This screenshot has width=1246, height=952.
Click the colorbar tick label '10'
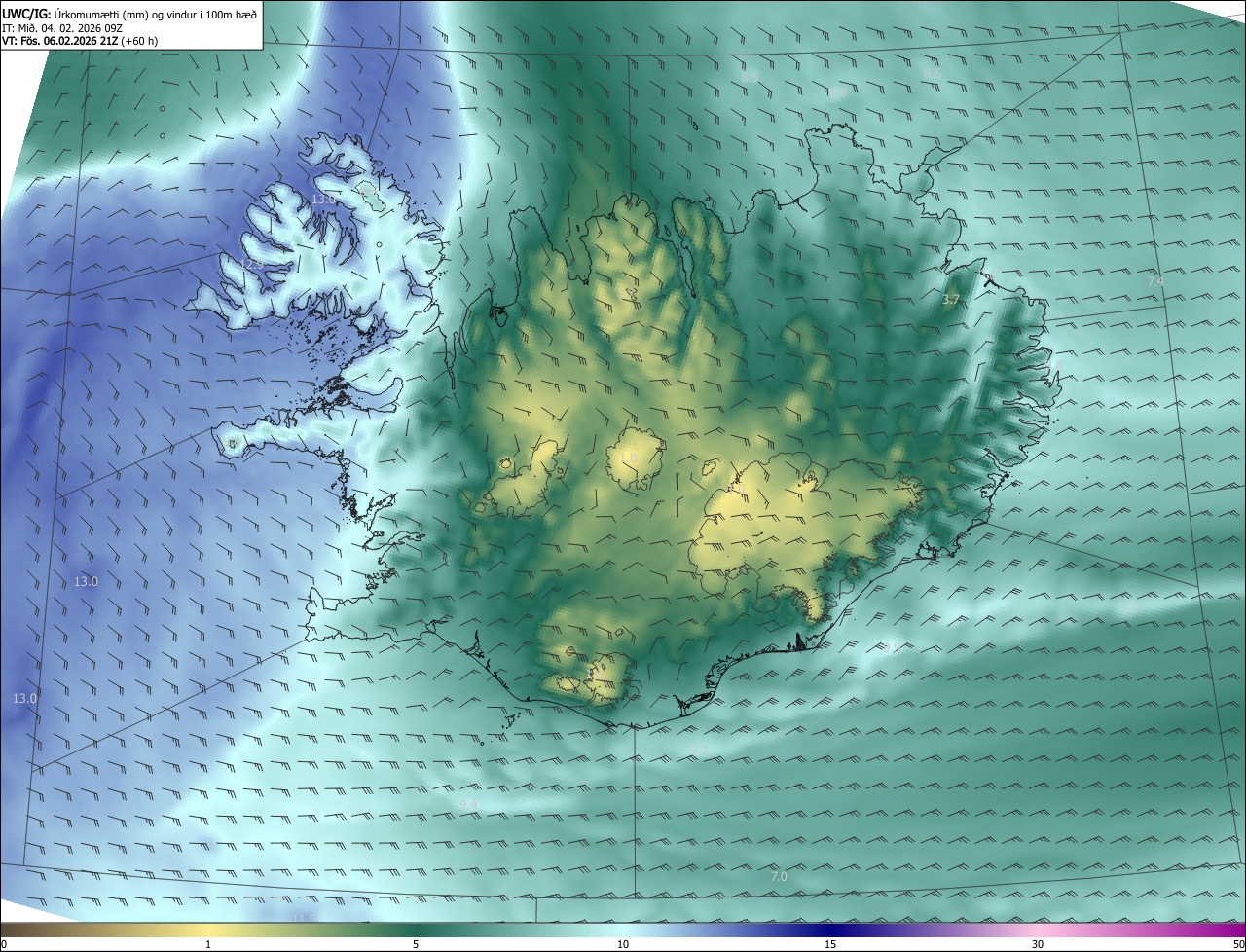click(x=623, y=944)
